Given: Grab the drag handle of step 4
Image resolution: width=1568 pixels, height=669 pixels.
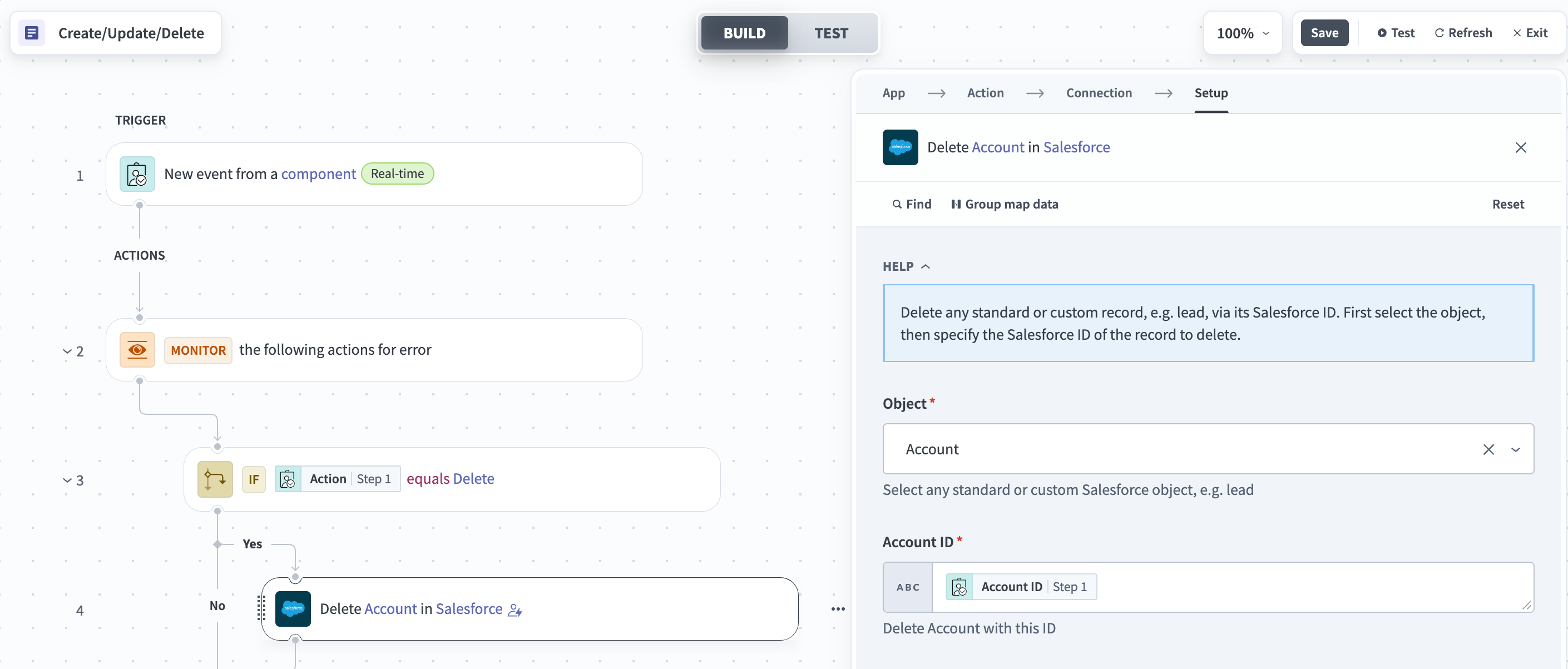Looking at the screenshot, I should [261, 608].
